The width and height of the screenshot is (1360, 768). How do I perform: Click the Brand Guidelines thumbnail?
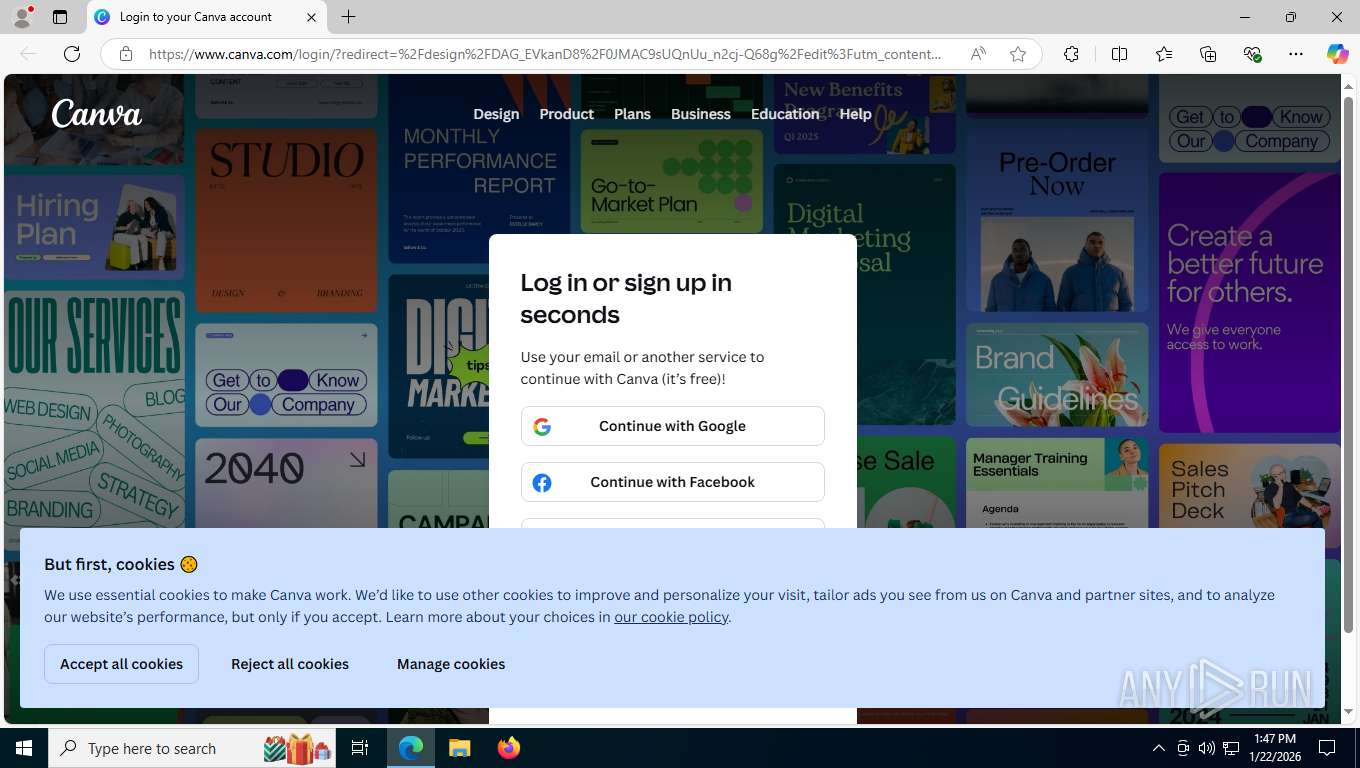pyautogui.click(x=1057, y=374)
